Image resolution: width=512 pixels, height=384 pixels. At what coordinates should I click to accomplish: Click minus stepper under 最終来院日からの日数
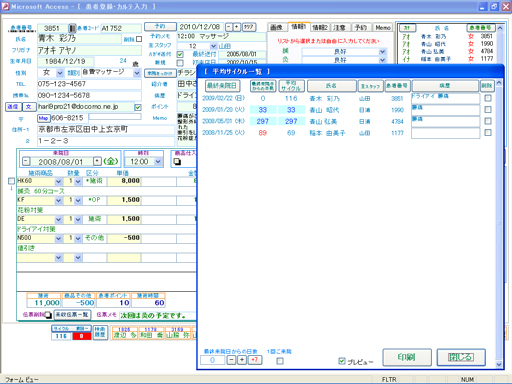click(x=231, y=360)
